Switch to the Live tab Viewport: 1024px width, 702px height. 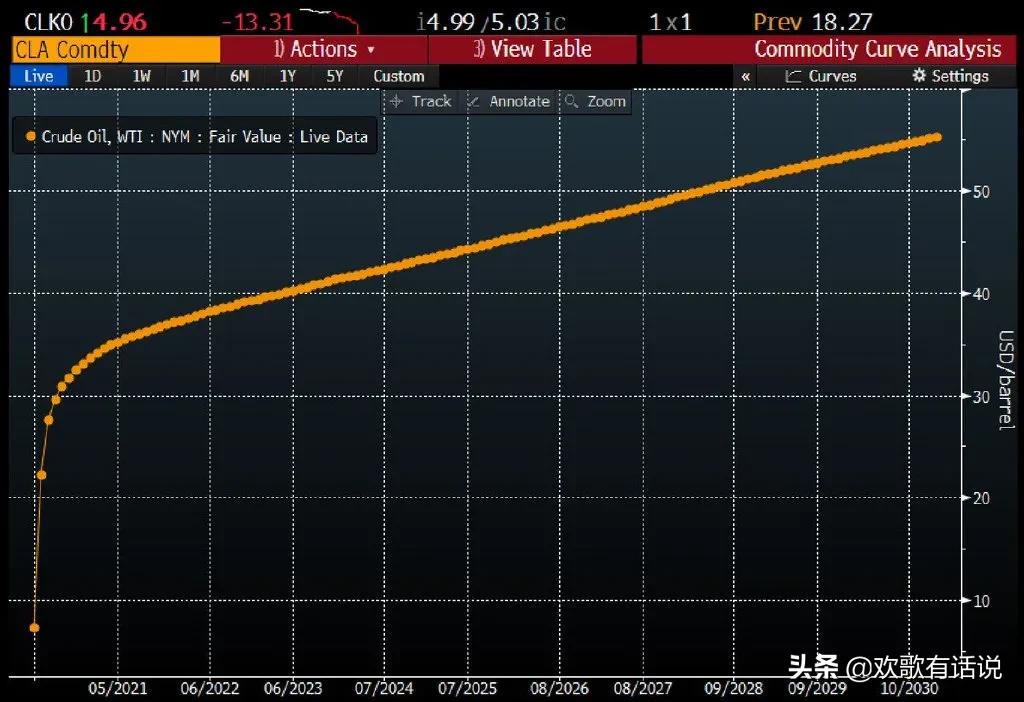click(x=39, y=76)
